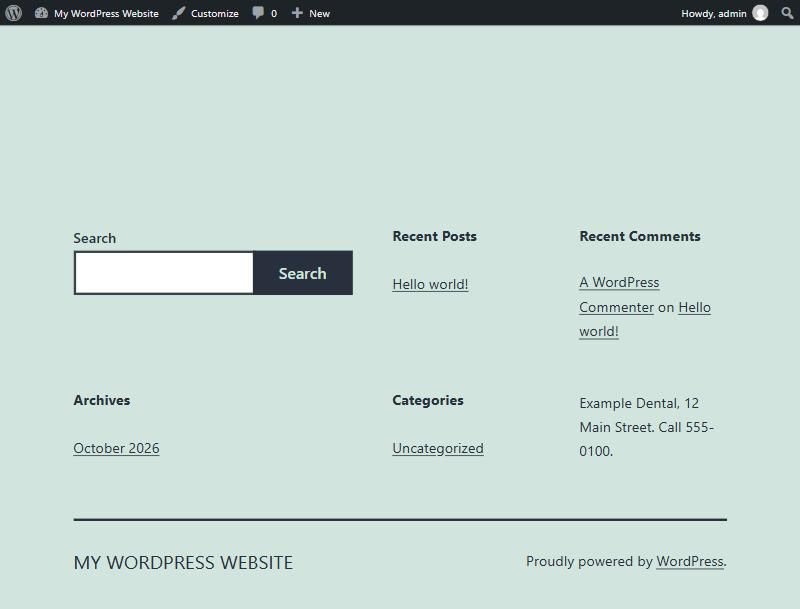Click the admin avatar icon
The height and width of the screenshot is (609, 800).
760,13
